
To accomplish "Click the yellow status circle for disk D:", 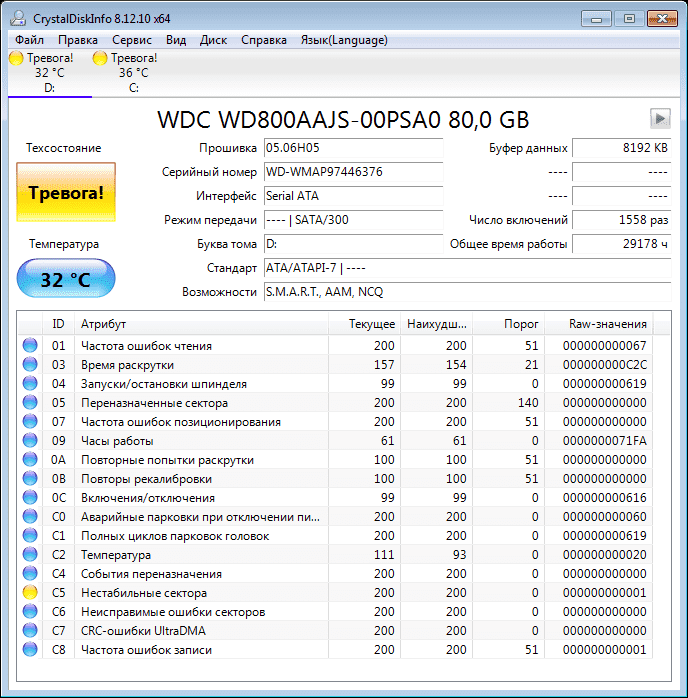I will coord(16,58).
